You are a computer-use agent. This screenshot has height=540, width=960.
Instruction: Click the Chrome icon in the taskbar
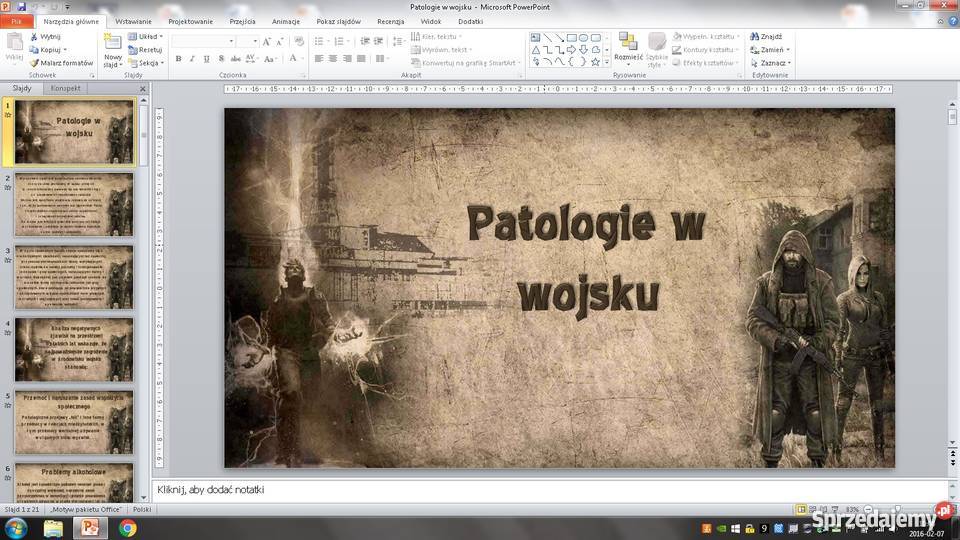click(127, 527)
